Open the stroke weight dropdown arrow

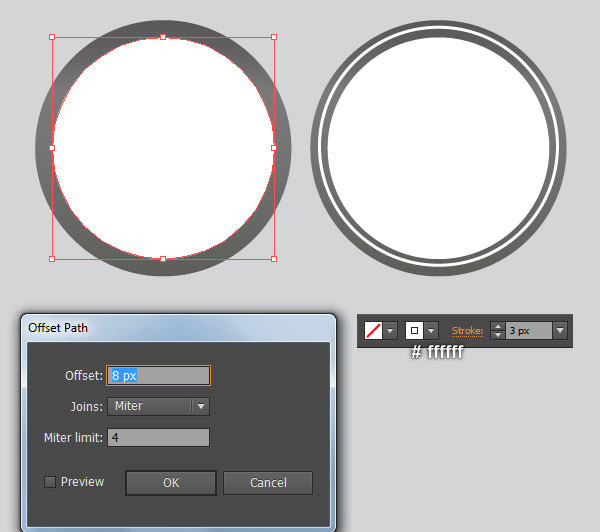(x=560, y=330)
